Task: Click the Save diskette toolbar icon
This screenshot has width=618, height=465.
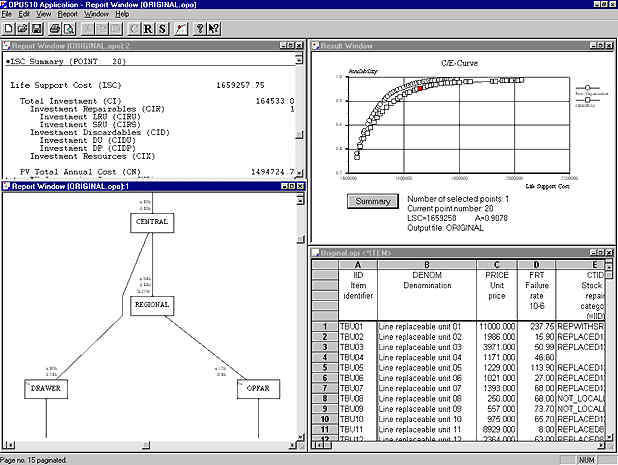Action: coord(36,28)
